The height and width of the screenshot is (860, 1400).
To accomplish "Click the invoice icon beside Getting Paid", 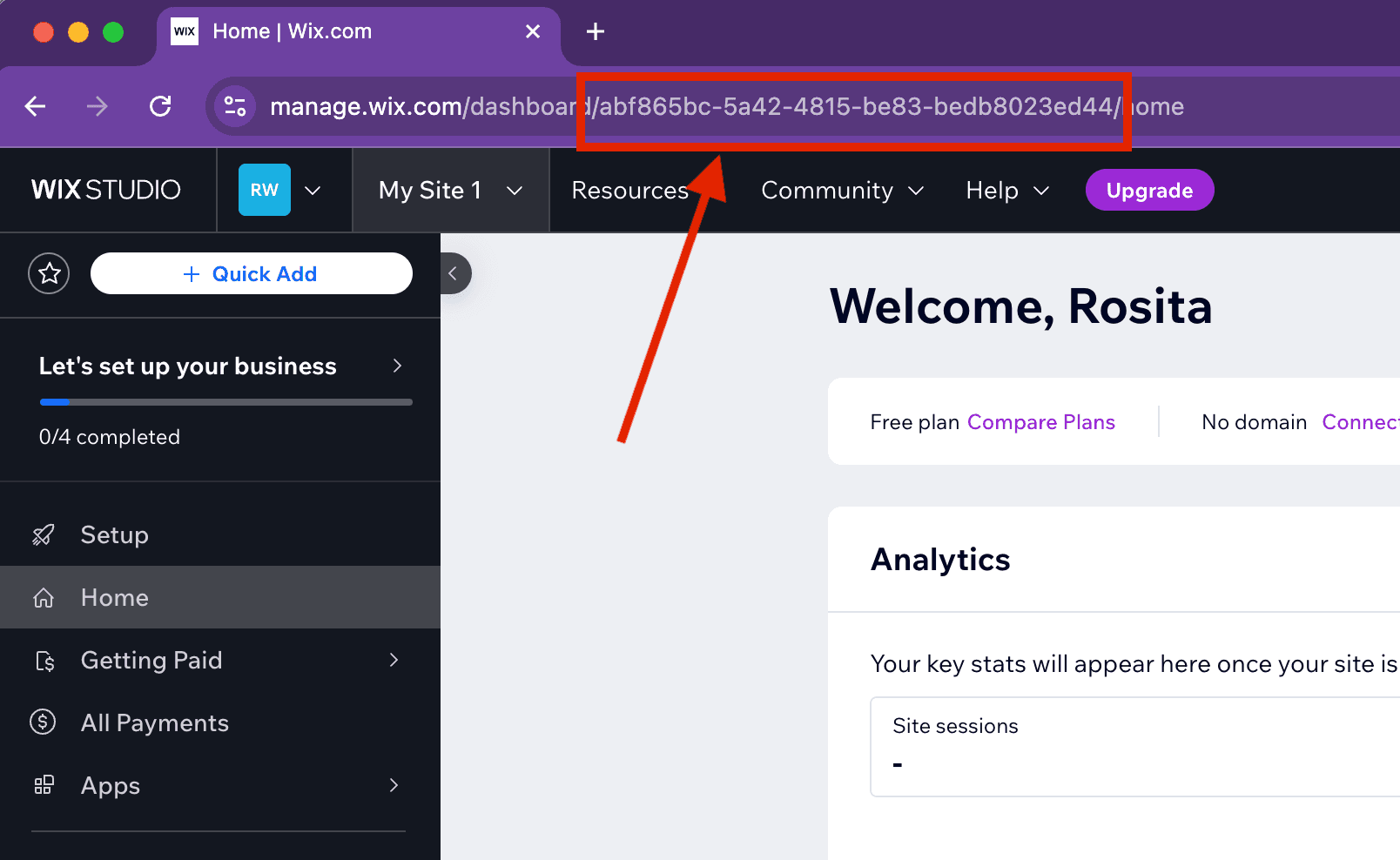I will click(x=44, y=661).
